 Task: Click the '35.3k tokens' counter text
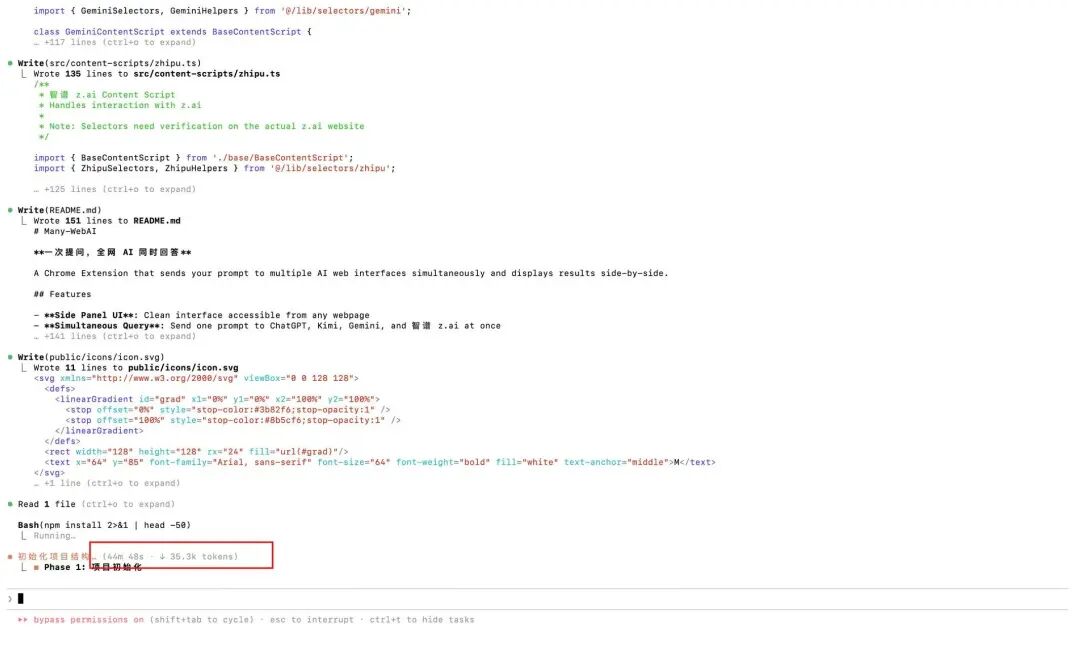(204, 556)
